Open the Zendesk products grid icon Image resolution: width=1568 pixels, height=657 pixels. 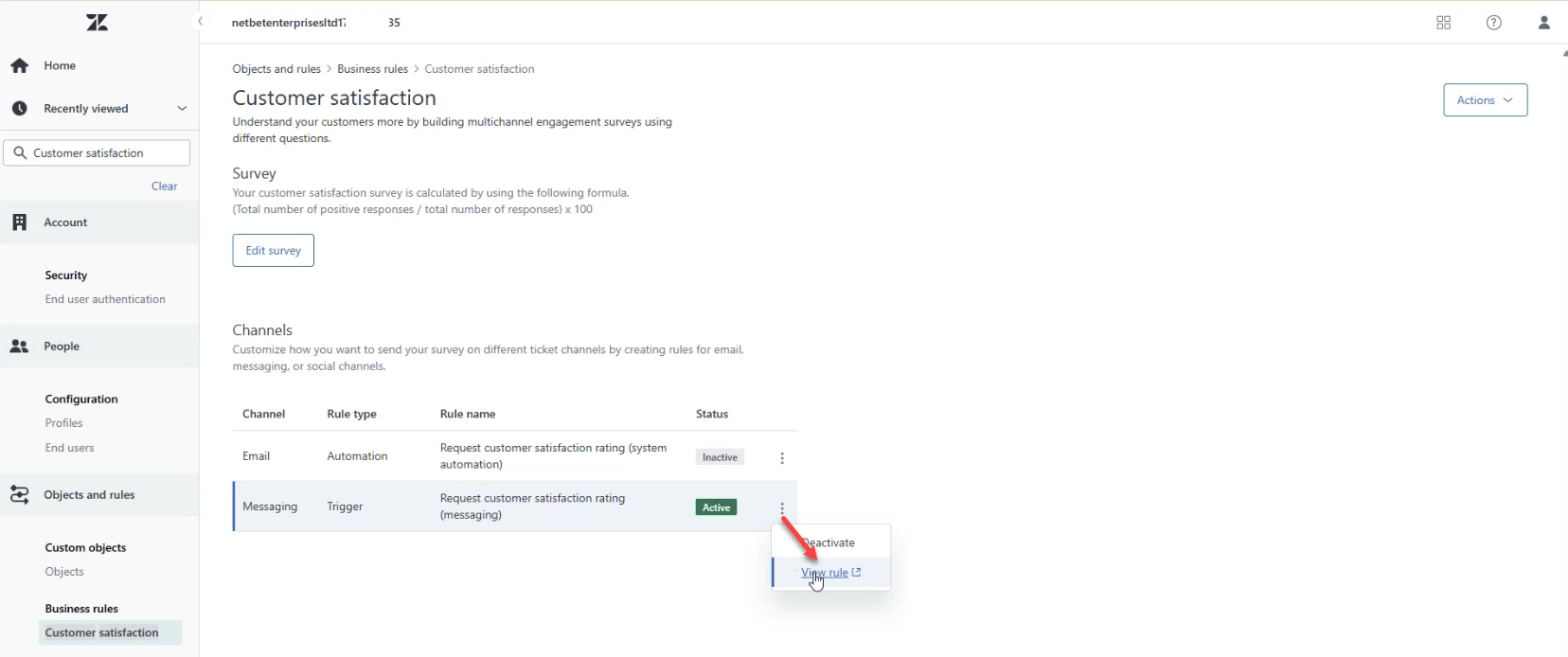1443,23
